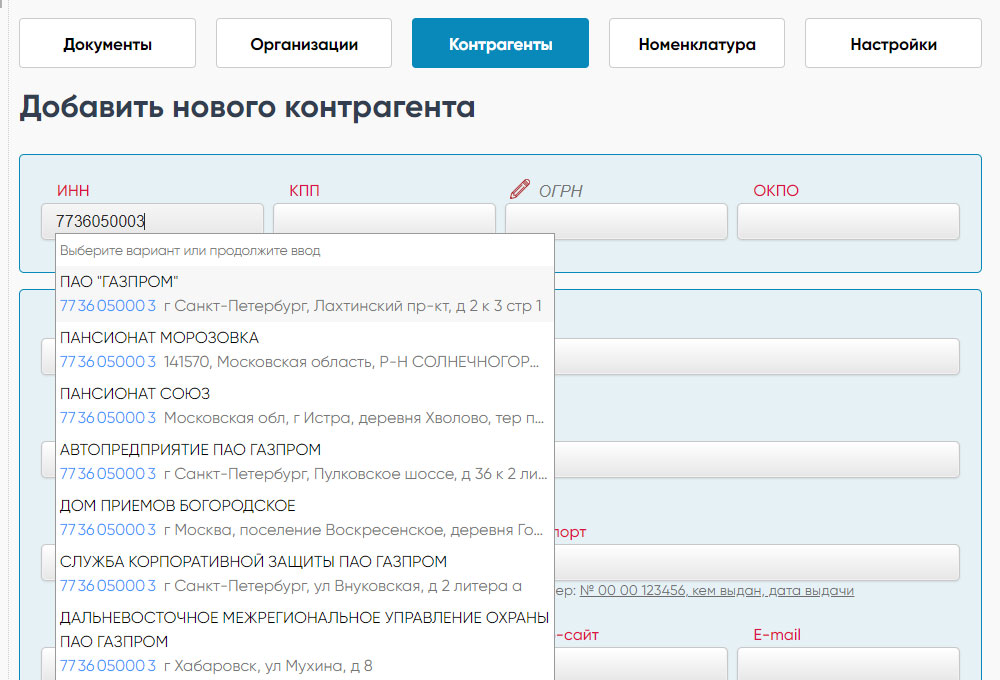The image size is (1000, 680).
Task: Select СЛУЖБА КОРПОРАТИВНОЙ ЗАЩИТЫ ПАО ГАЗПРОМ
Action: 305,574
